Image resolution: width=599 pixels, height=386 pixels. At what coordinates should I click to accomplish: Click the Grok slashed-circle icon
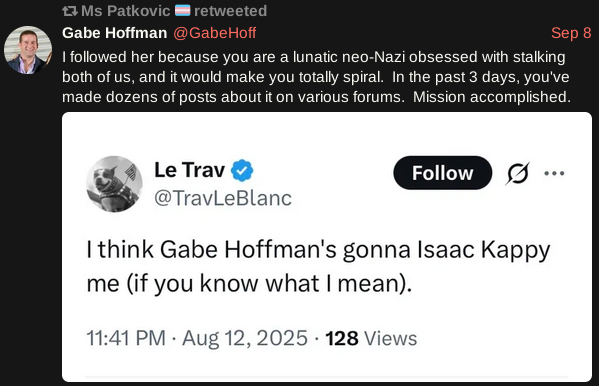tap(518, 173)
